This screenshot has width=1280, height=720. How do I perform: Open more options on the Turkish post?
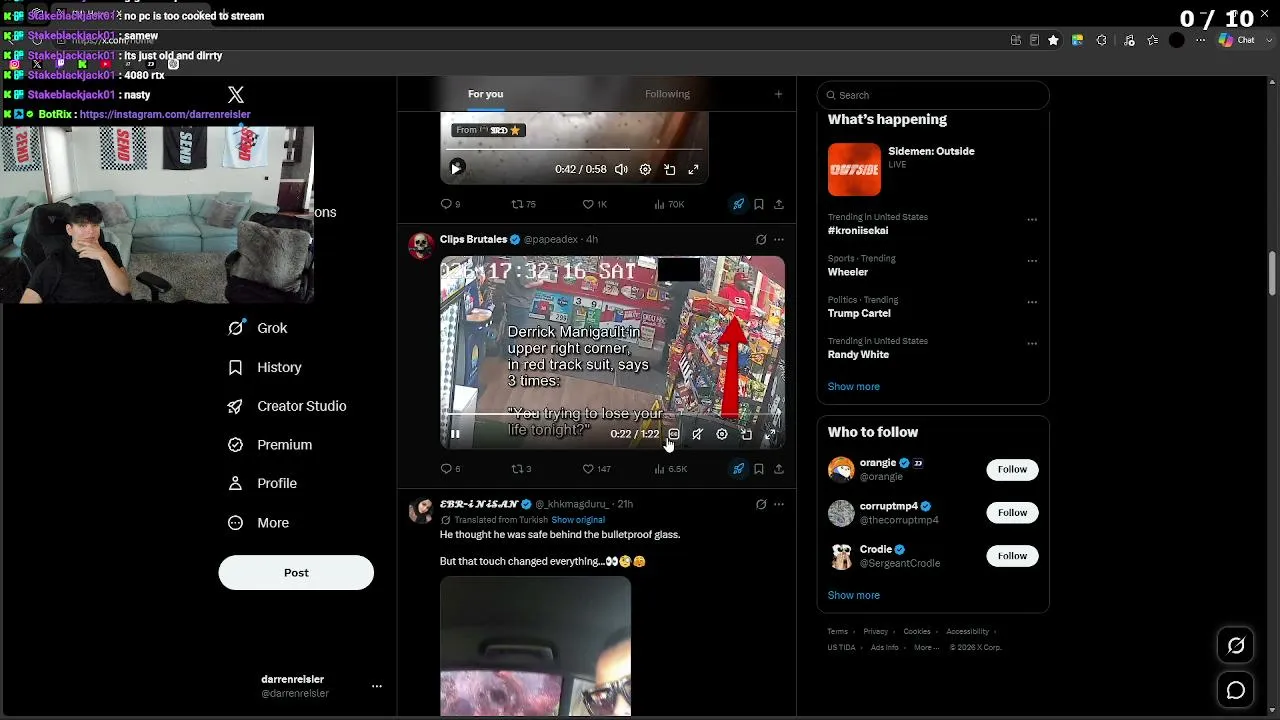click(x=779, y=504)
